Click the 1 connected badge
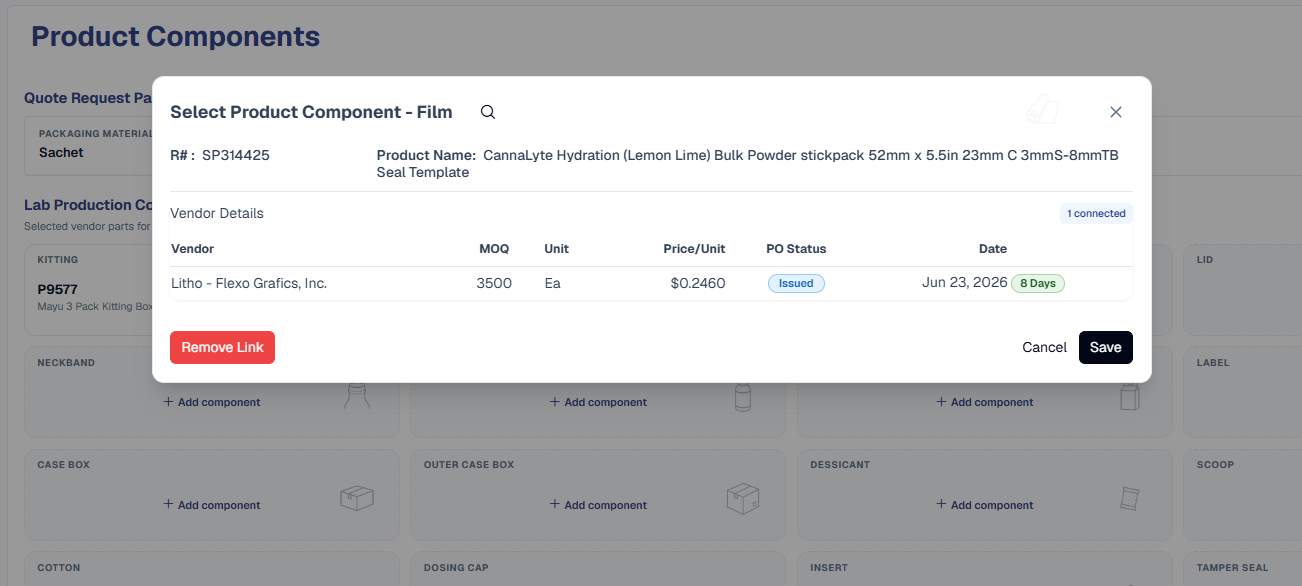 click(x=1096, y=213)
